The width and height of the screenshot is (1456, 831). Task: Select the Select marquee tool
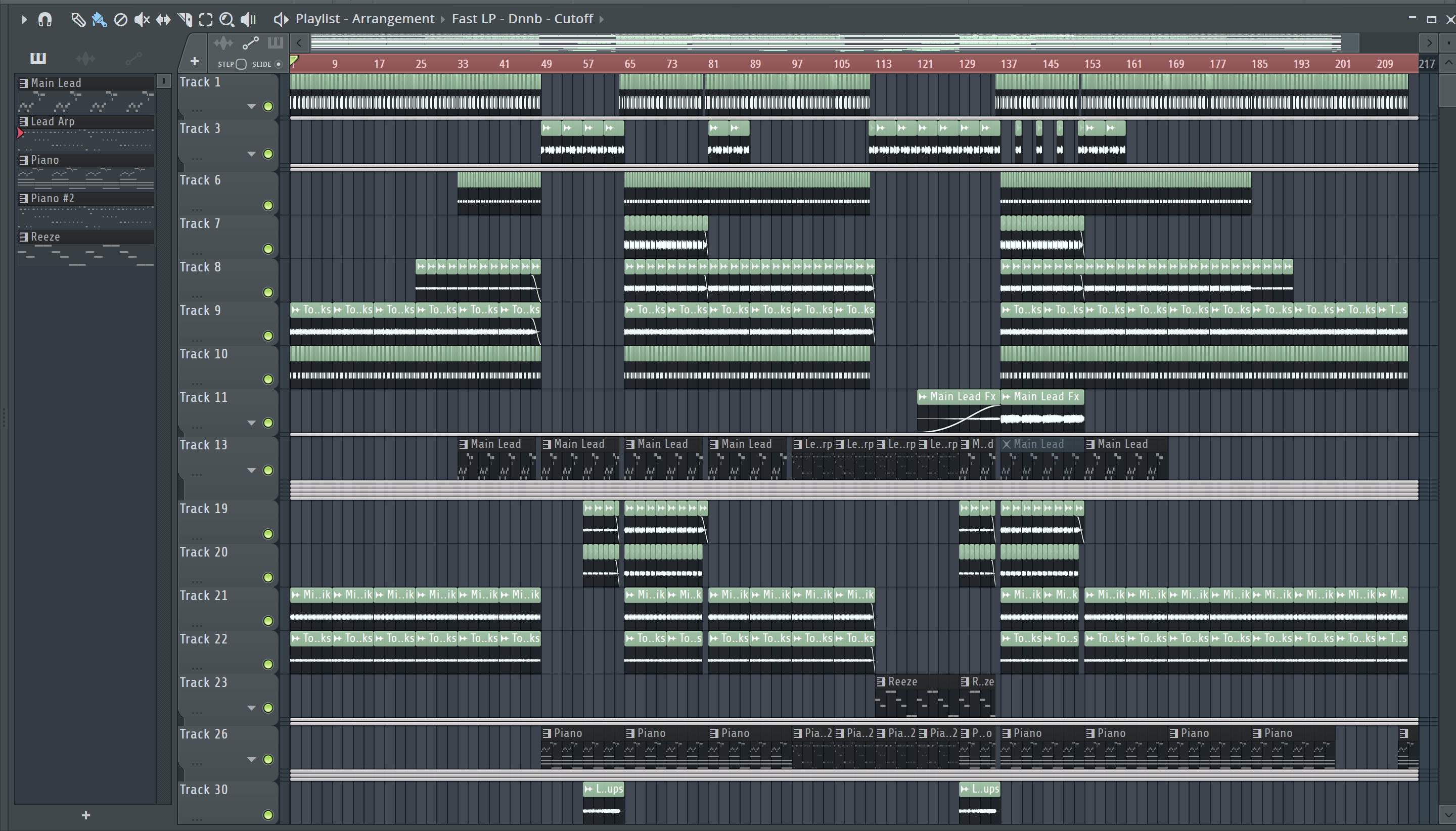205,19
